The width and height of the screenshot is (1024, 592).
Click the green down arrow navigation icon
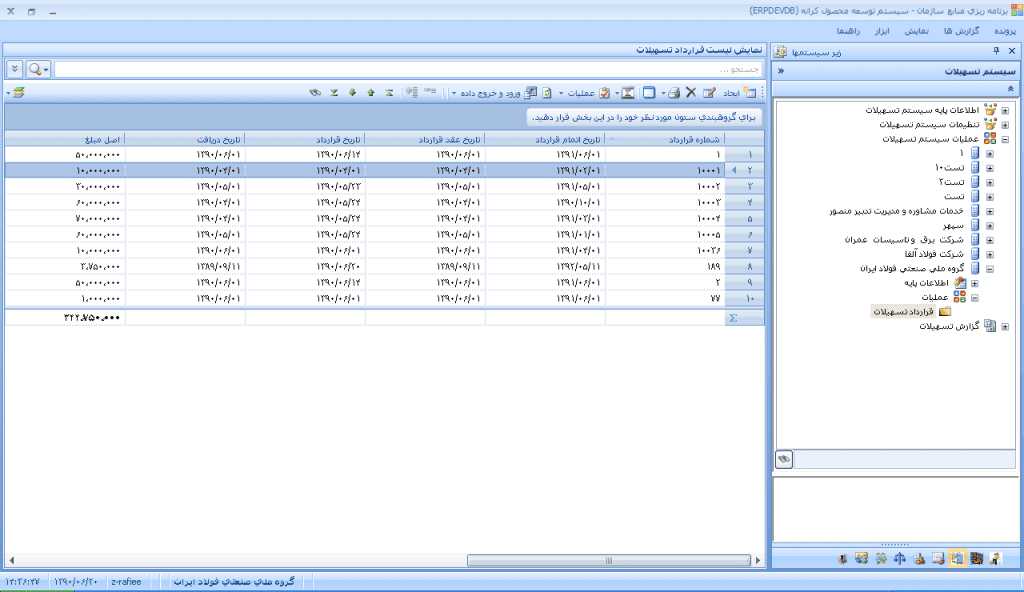click(352, 93)
